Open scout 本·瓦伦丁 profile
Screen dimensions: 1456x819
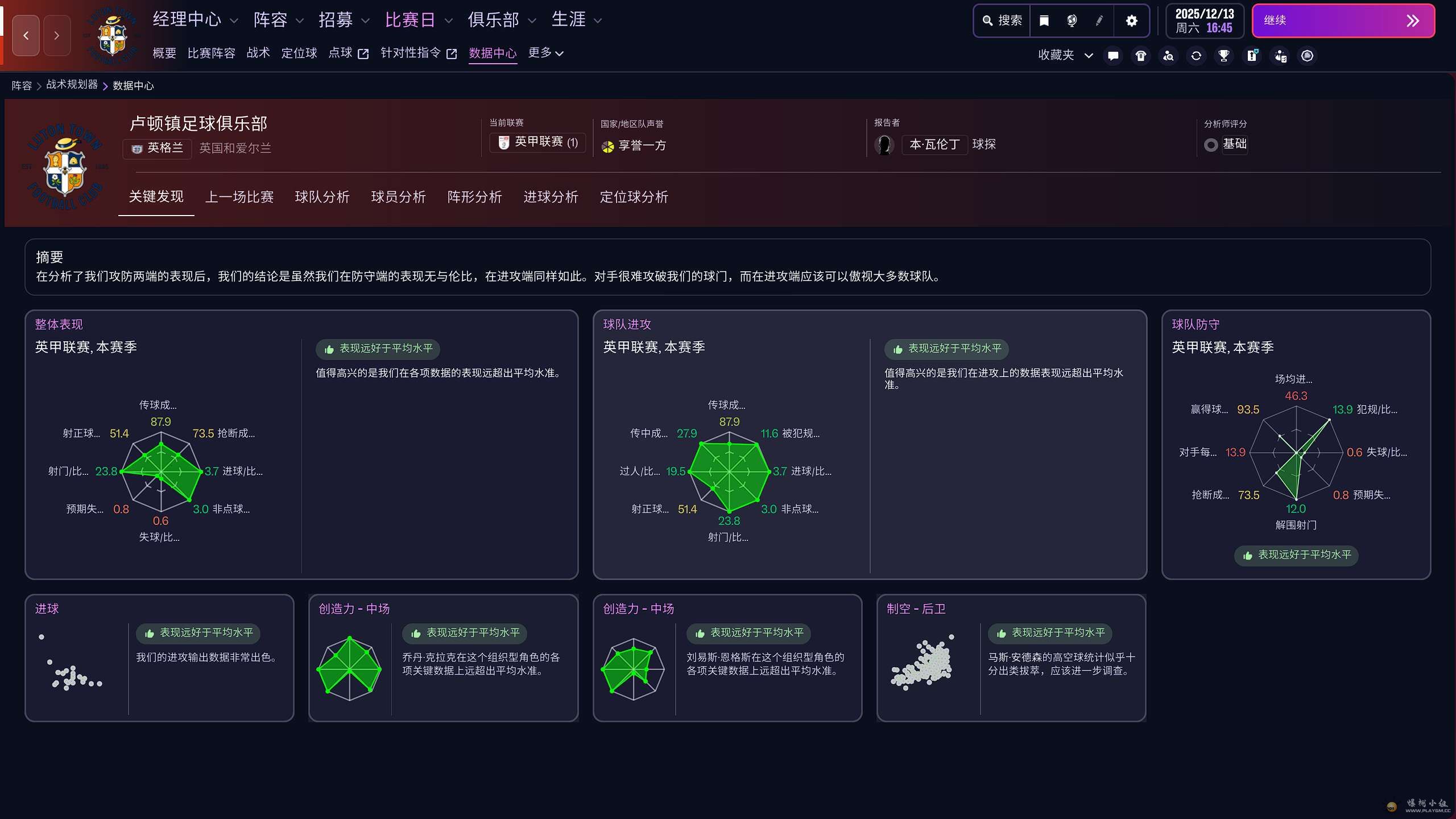click(934, 144)
